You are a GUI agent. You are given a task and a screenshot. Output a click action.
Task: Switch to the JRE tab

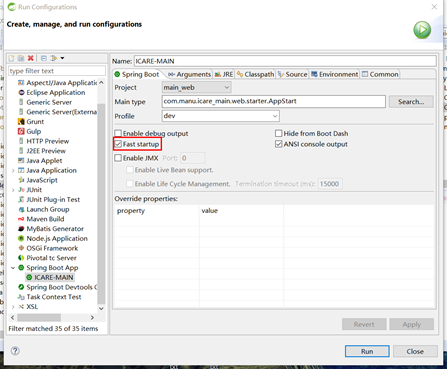coord(224,74)
